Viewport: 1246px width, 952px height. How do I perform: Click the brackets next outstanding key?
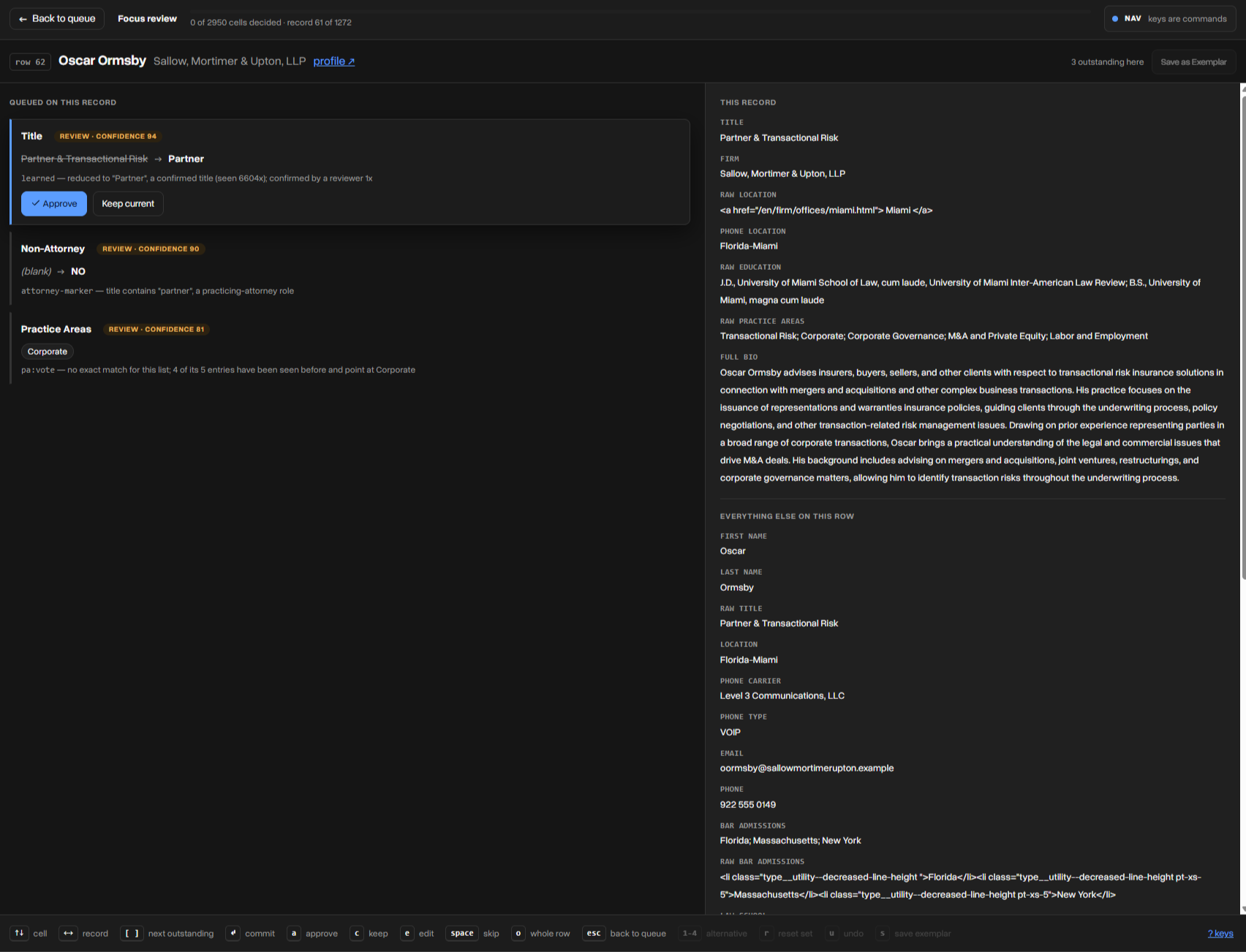pyautogui.click(x=132, y=934)
